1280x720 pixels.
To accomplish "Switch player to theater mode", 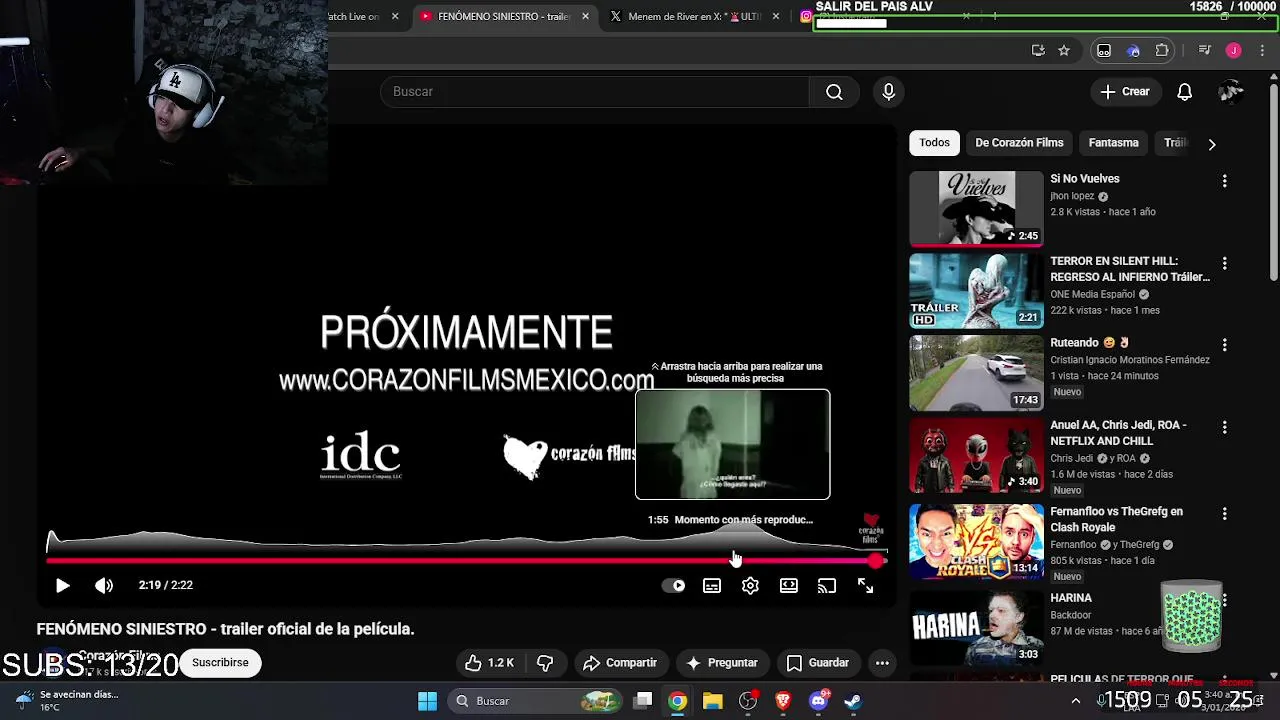I will click(x=789, y=586).
